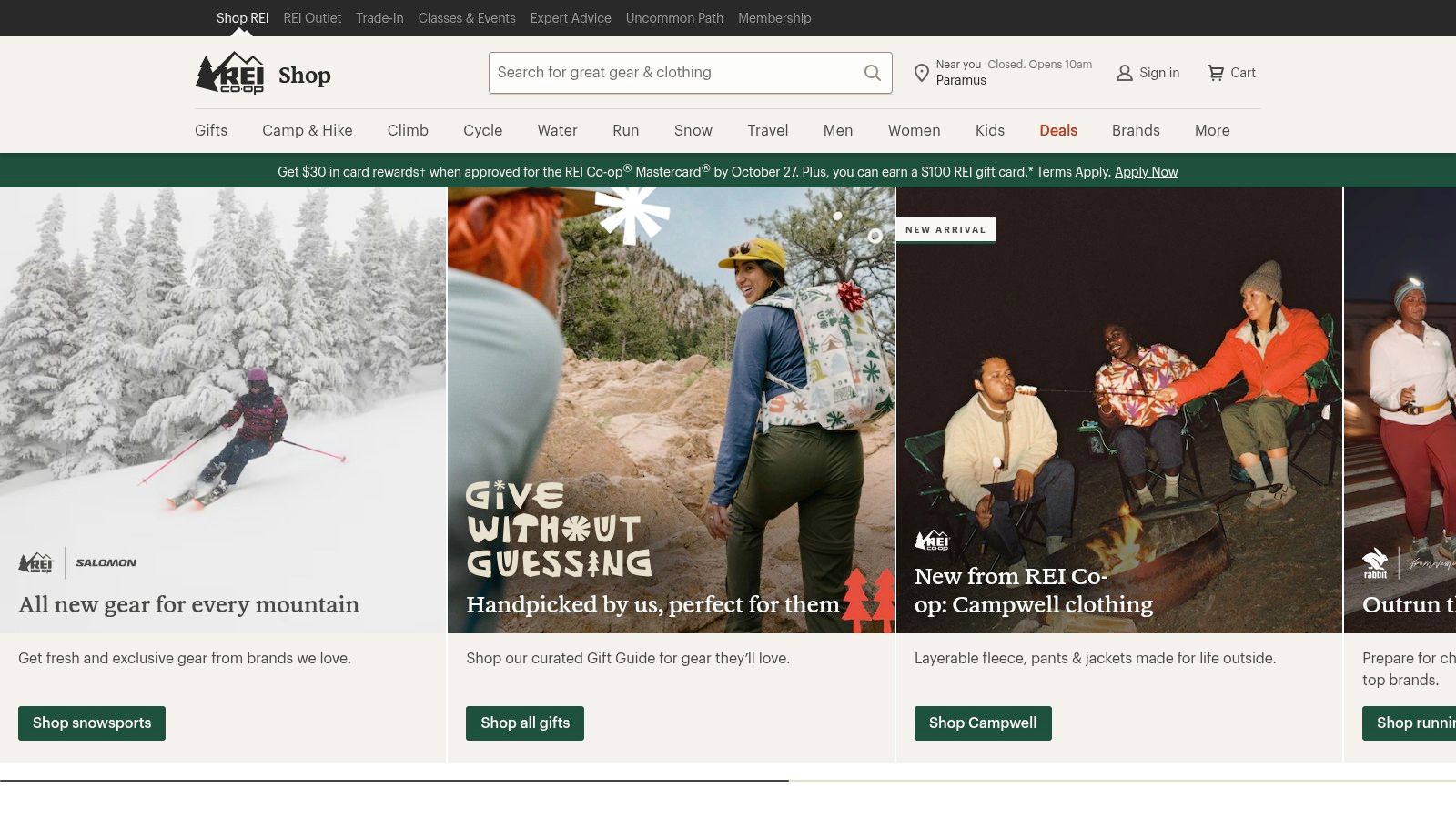
Task: Click 'Get fresh and exclusive gear' description
Action: pos(185,658)
